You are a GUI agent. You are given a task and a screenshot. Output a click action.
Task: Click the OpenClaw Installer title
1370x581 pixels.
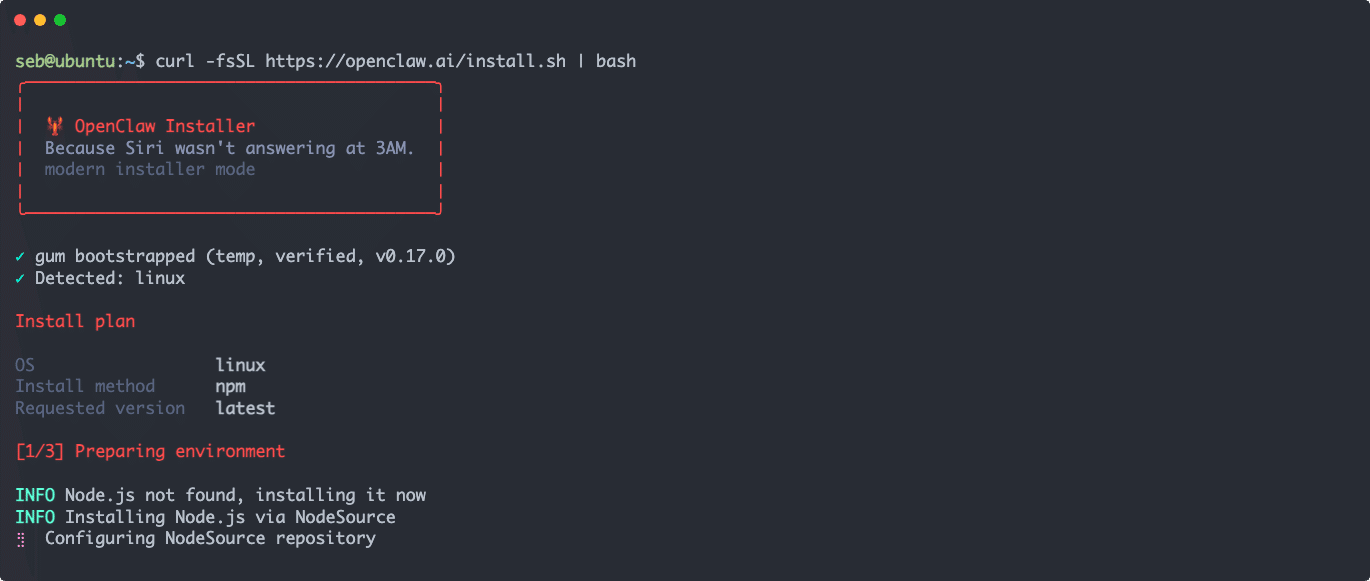click(164, 126)
